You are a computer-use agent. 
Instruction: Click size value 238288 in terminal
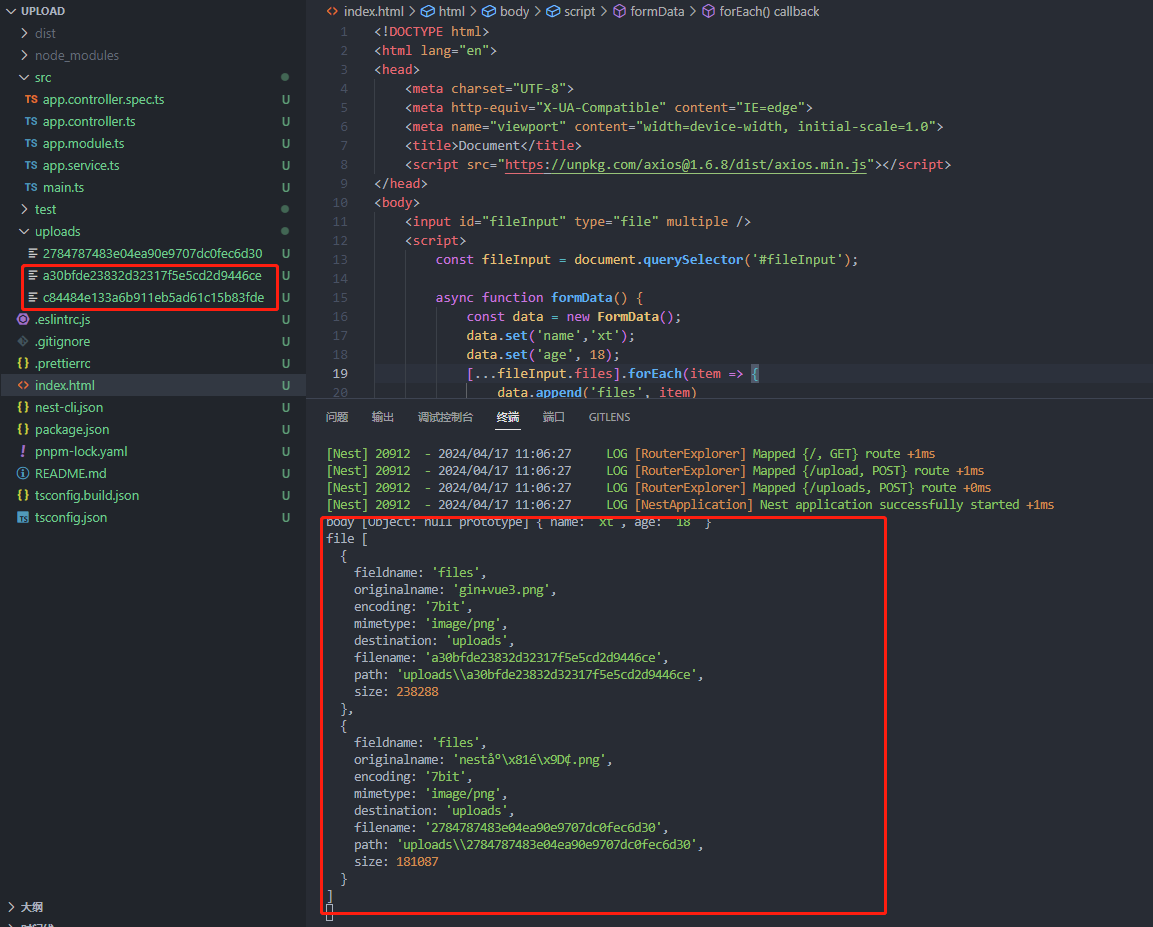[x=417, y=692]
